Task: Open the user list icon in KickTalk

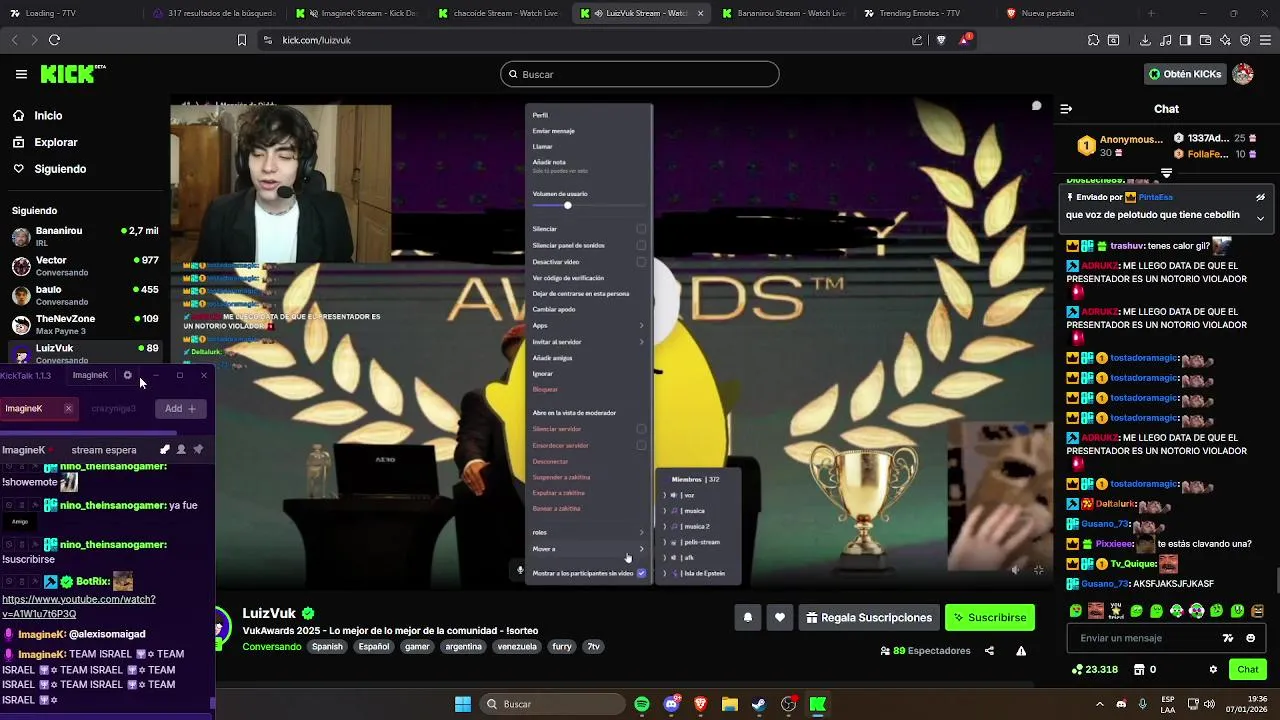Action: (181, 450)
